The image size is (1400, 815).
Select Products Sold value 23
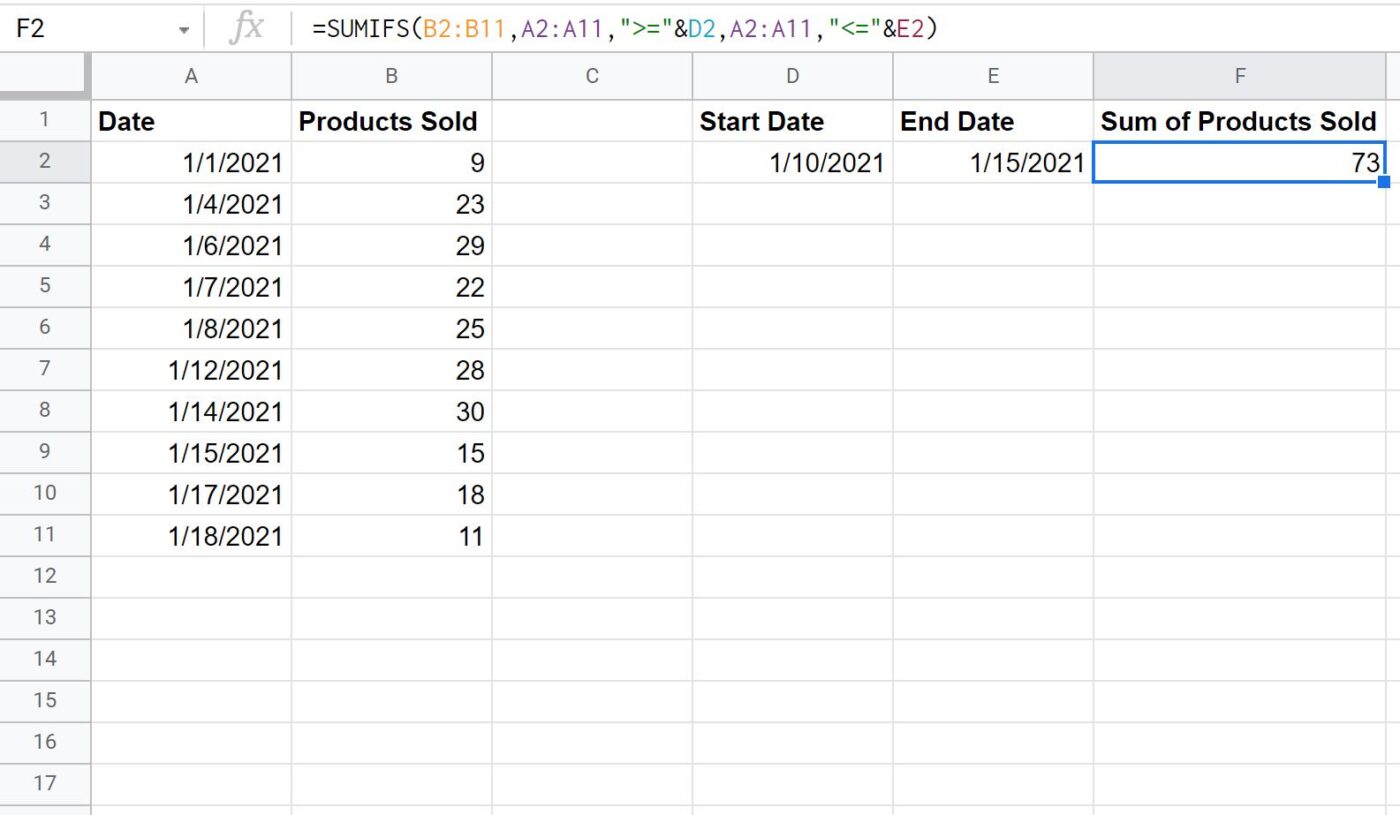click(x=391, y=204)
